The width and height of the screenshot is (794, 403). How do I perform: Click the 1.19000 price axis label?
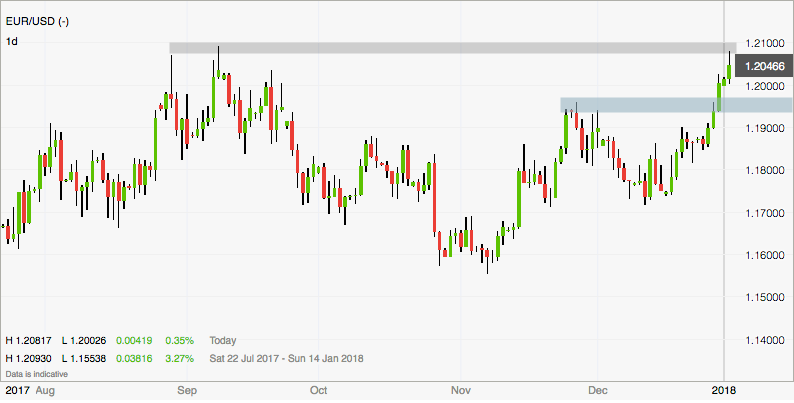point(765,128)
